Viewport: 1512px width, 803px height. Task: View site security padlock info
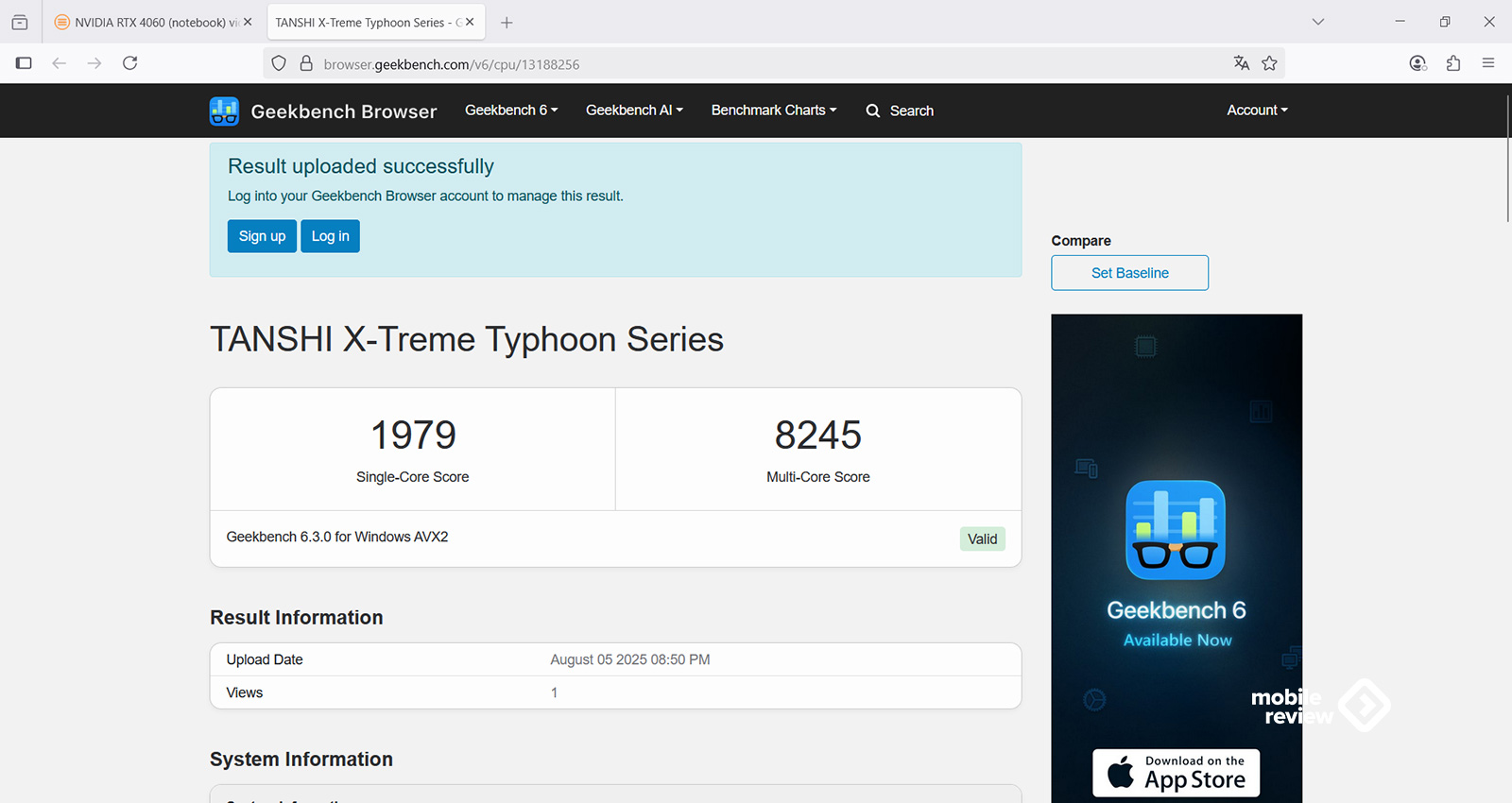(x=306, y=63)
